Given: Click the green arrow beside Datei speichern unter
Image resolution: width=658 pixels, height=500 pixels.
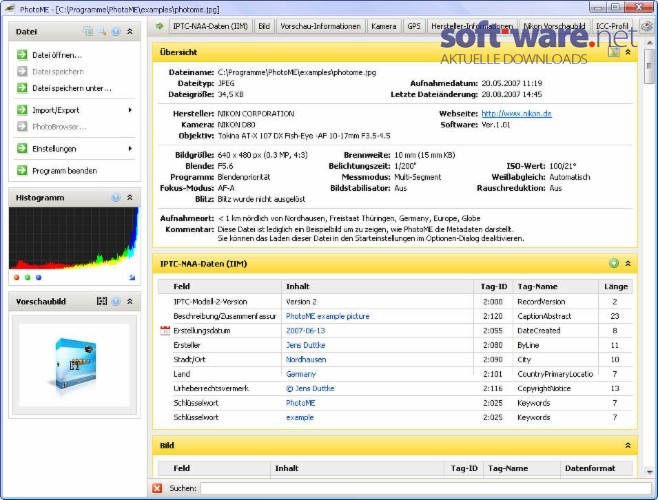Looking at the screenshot, I should pyautogui.click(x=22, y=88).
